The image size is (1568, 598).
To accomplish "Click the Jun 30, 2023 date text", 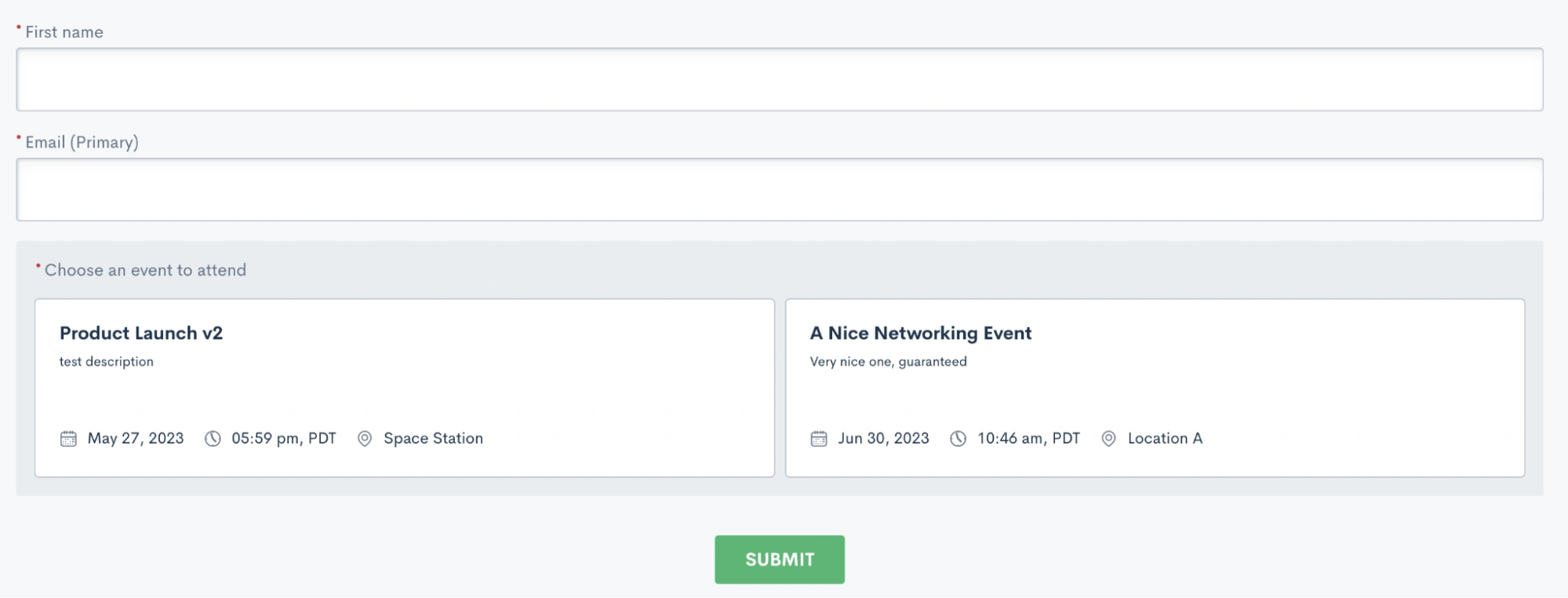I will pos(883,439).
